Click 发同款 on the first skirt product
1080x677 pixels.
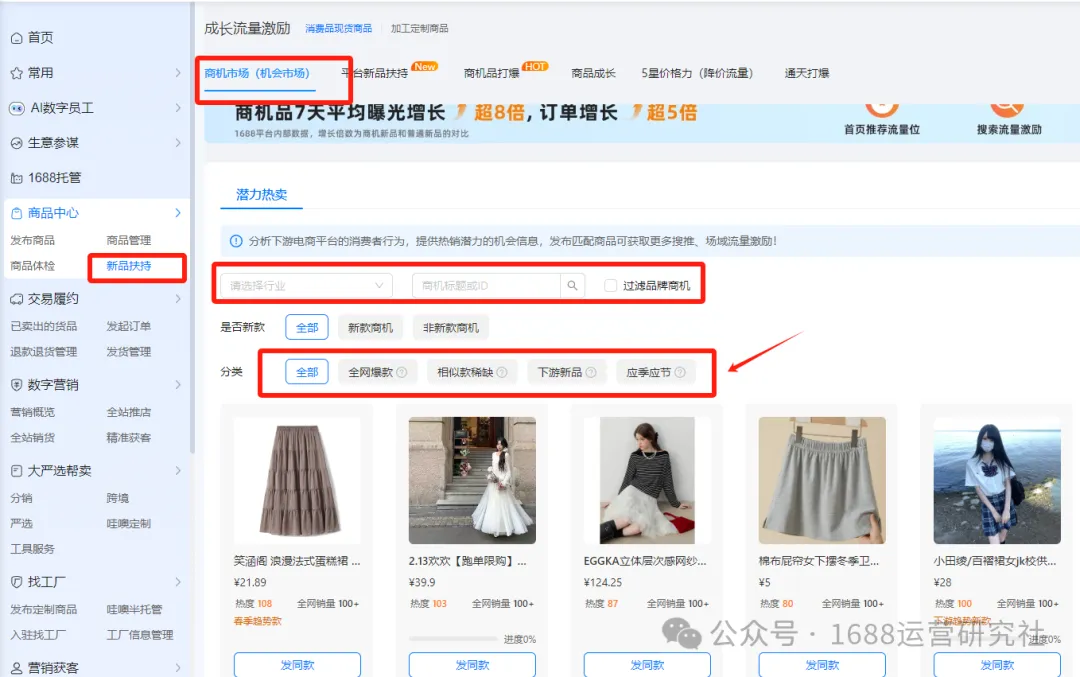[x=297, y=664]
